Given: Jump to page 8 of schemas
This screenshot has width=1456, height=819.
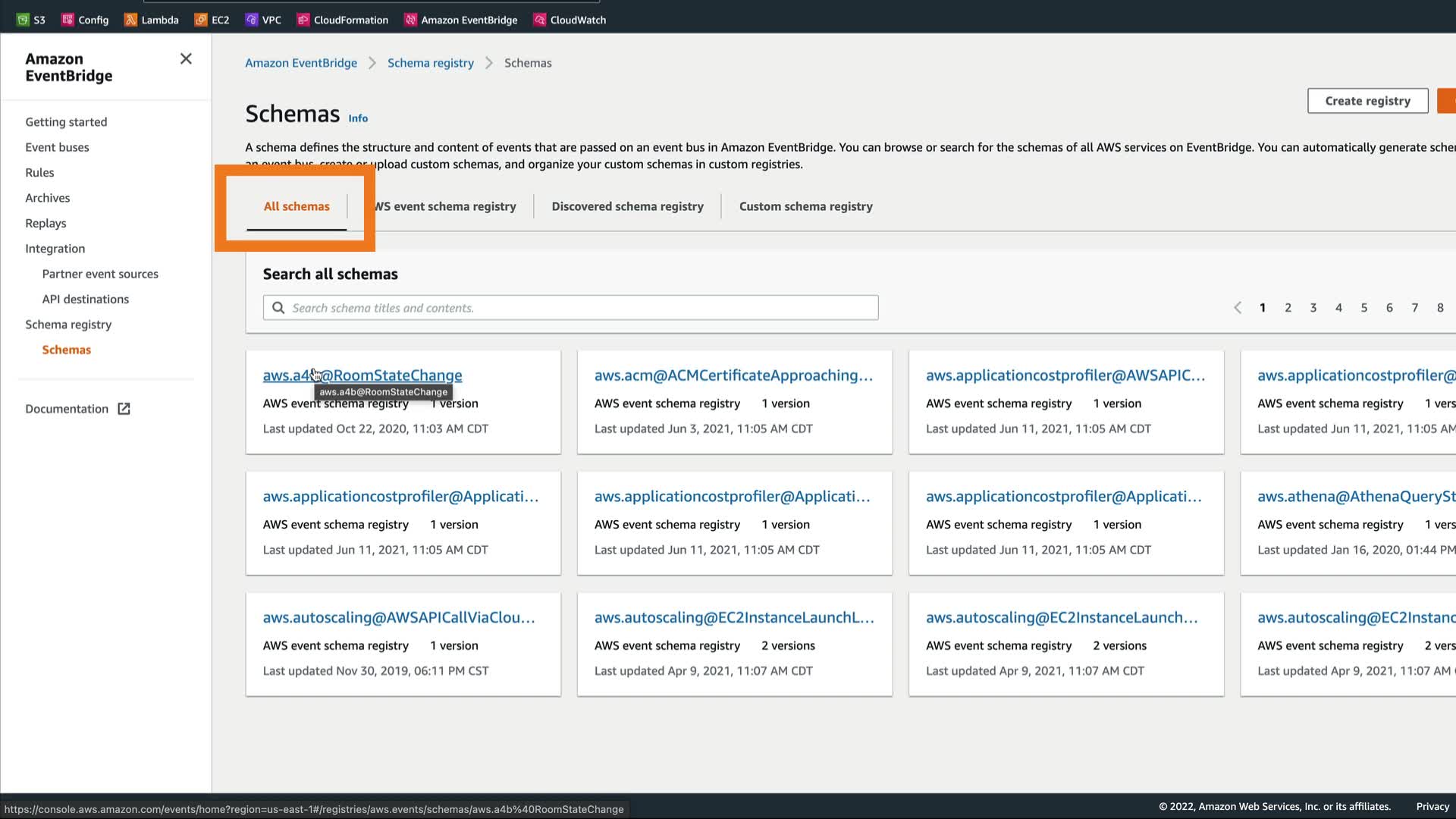Looking at the screenshot, I should (1440, 308).
